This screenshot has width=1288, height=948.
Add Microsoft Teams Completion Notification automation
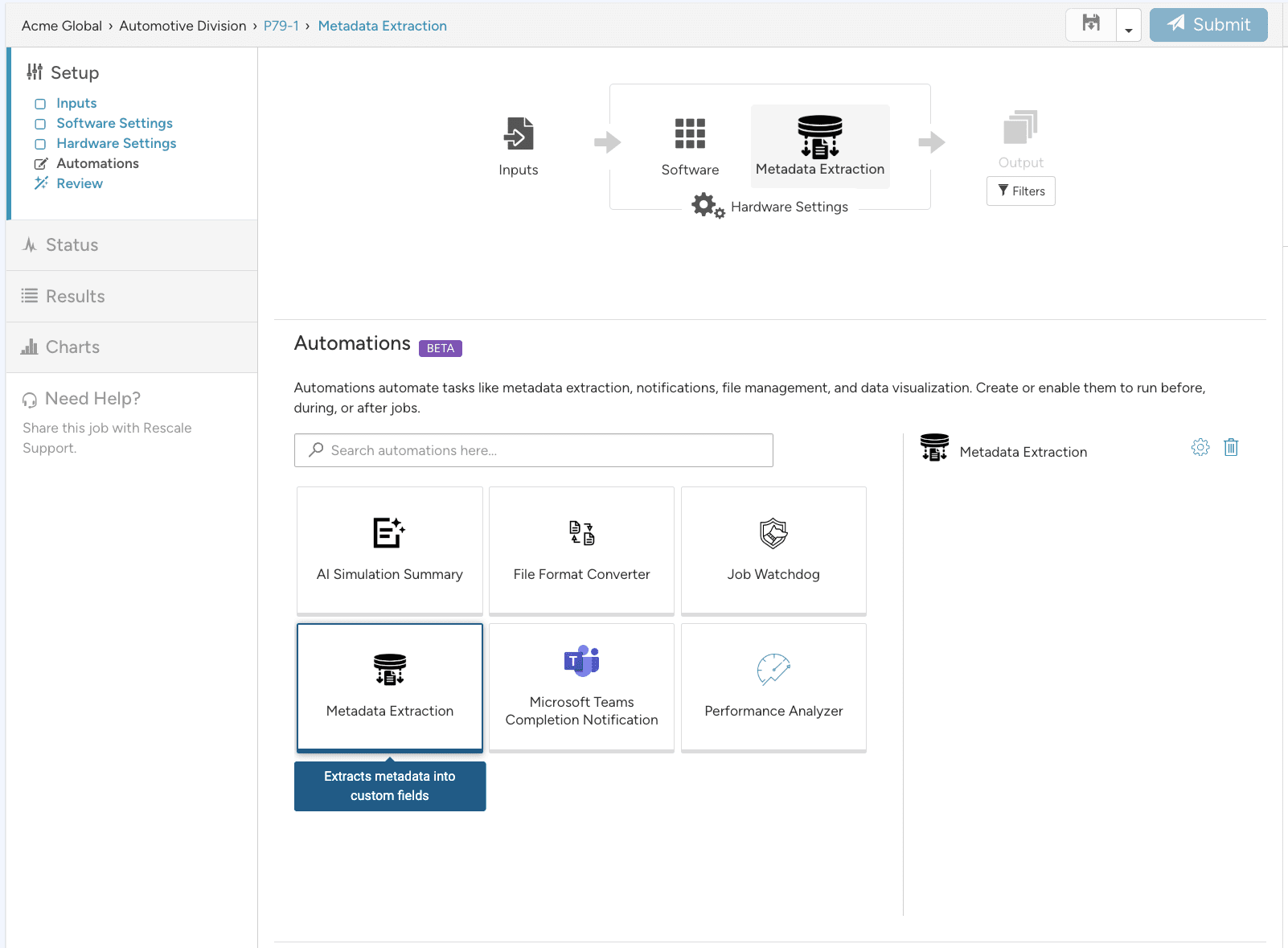pyautogui.click(x=581, y=687)
